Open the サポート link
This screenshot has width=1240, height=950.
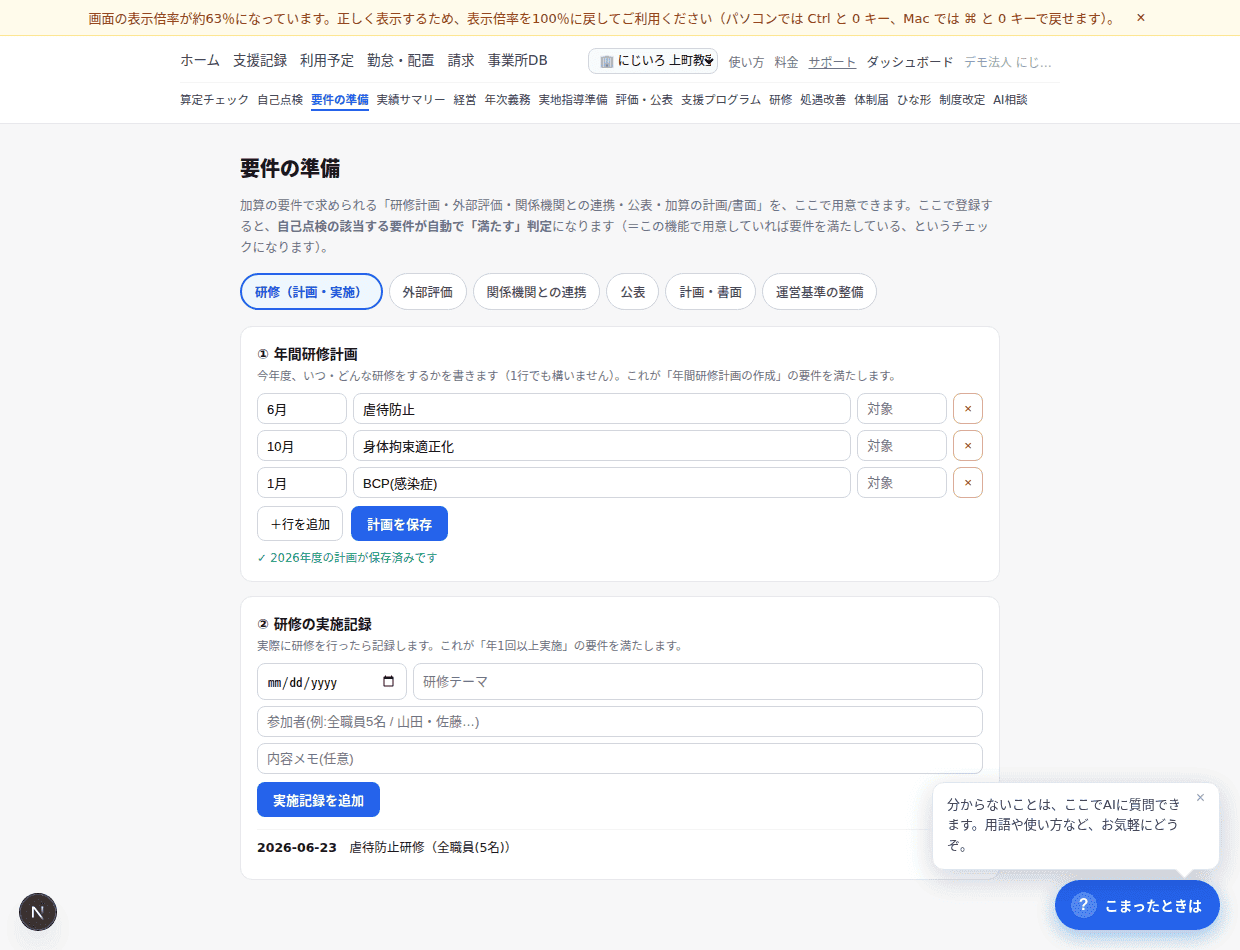coord(832,62)
